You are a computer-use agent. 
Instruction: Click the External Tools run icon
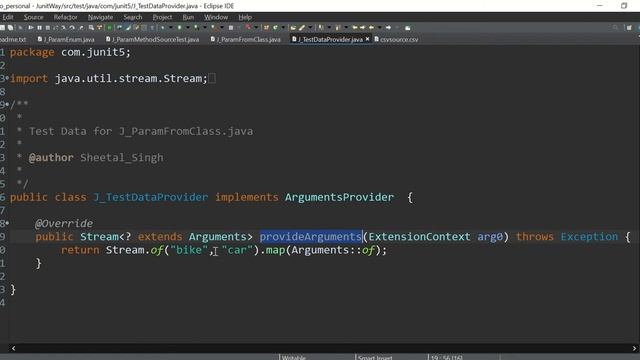tap(213, 27)
